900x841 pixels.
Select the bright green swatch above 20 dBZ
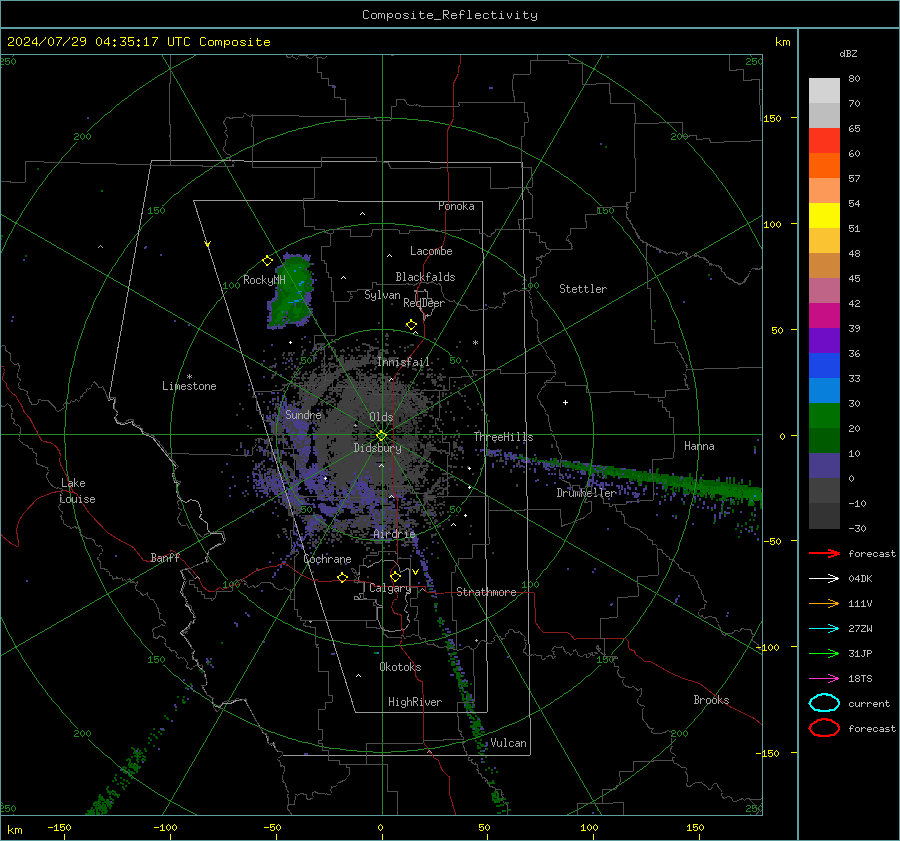pyautogui.click(x=824, y=416)
